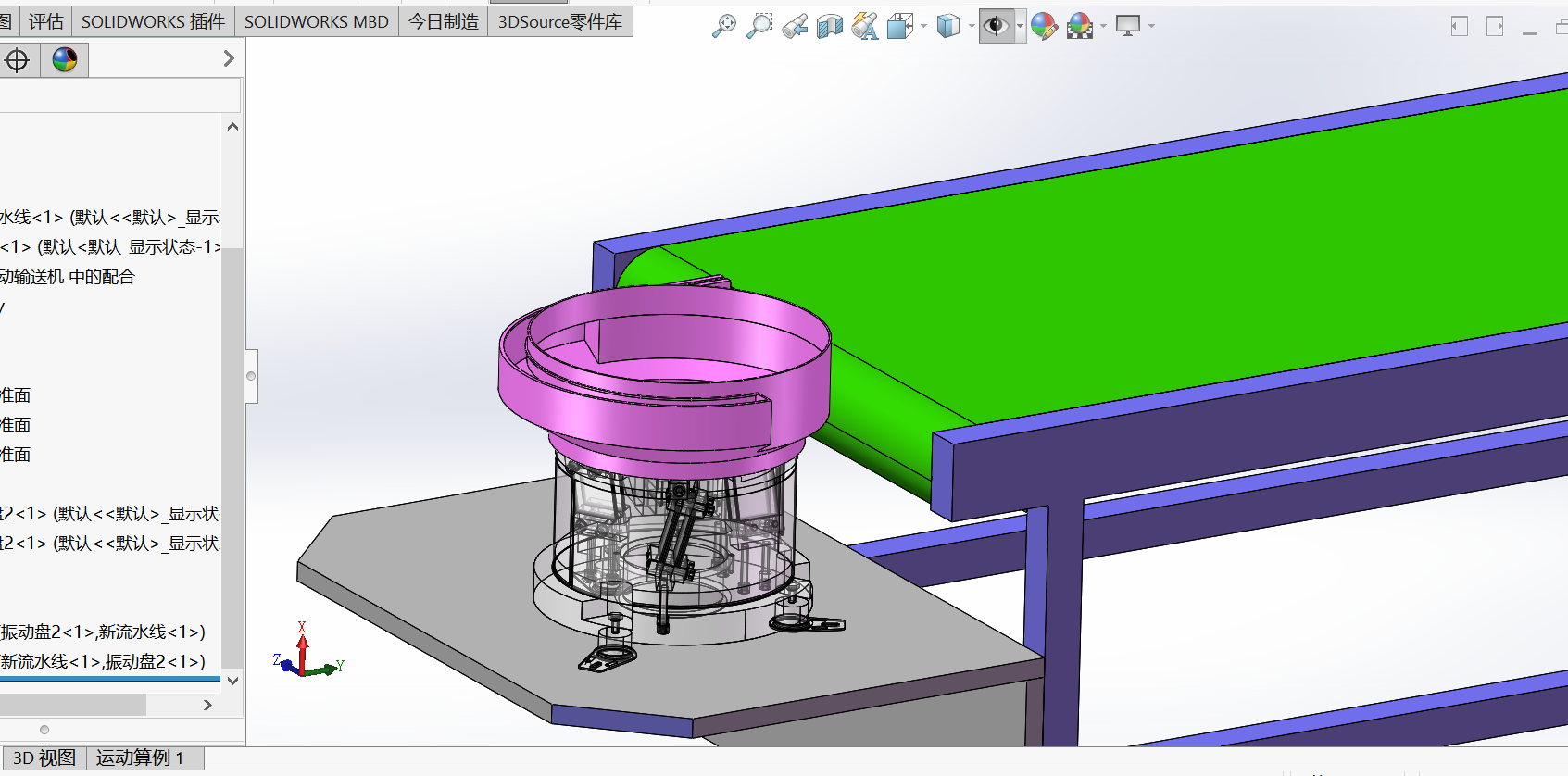Image resolution: width=1568 pixels, height=776 pixels.
Task: Toggle the Hide/Show Items eye icon
Action: 996,26
